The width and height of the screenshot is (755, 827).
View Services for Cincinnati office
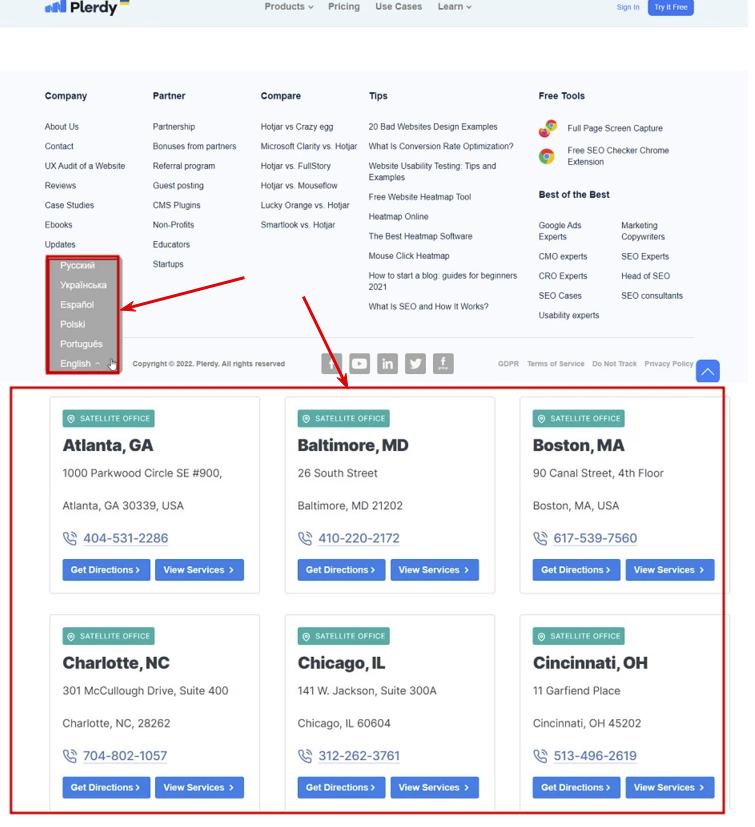coord(670,788)
